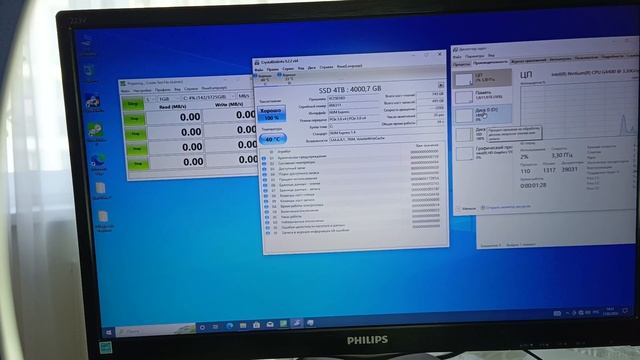This screenshot has height=360, width=640.
Task: Expand hidden tray icons chevron
Action: [567, 313]
